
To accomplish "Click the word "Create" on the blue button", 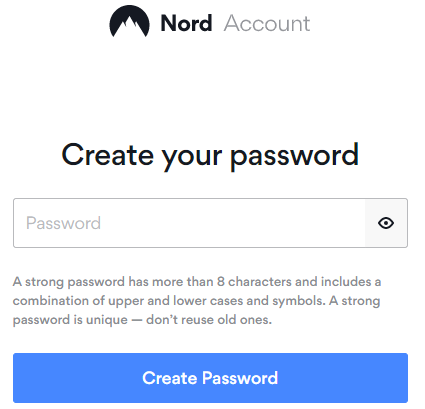I will 170,378.
